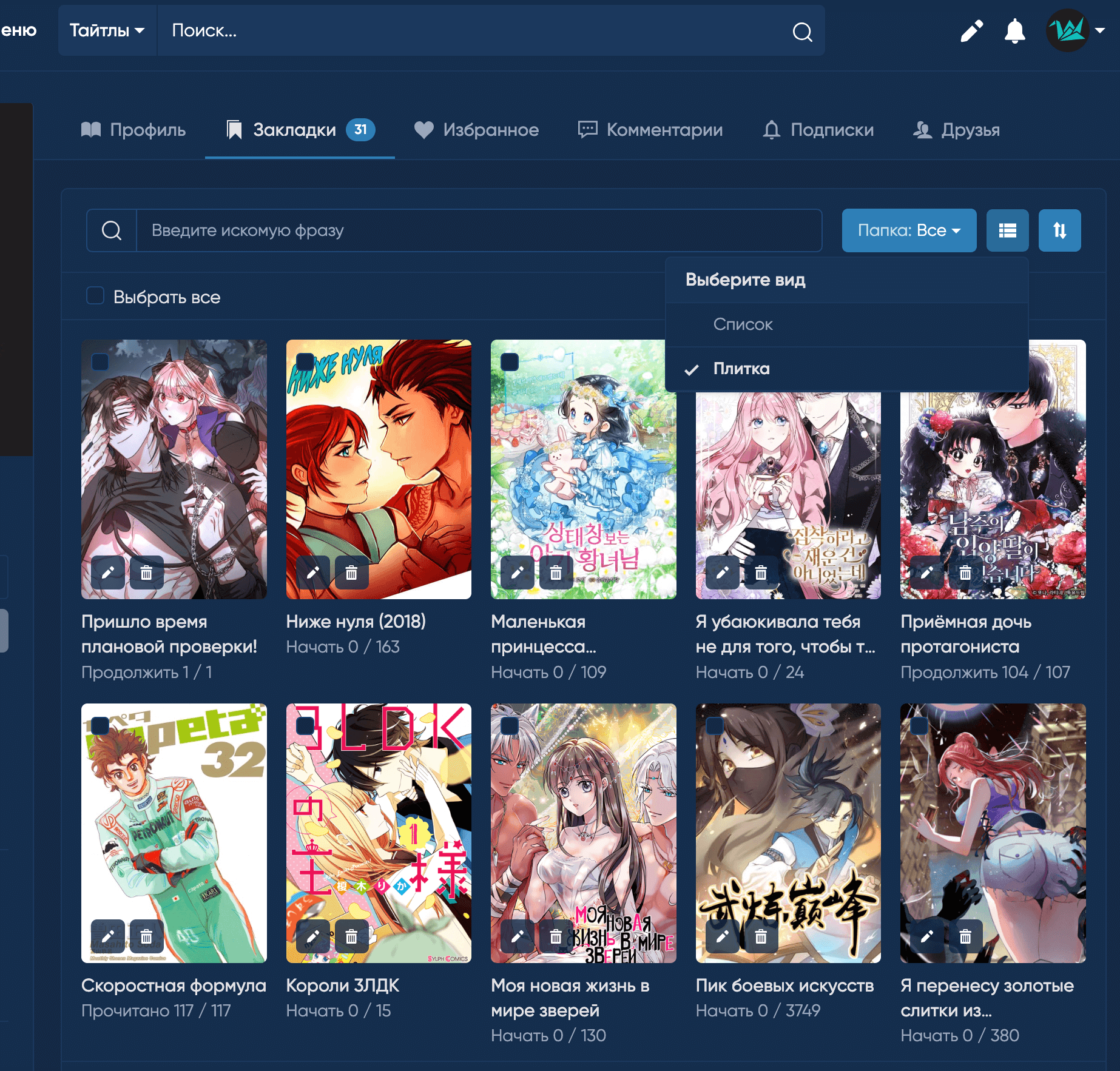Click the search magnifier icon in top bar
The image size is (1120, 1071).
802,32
